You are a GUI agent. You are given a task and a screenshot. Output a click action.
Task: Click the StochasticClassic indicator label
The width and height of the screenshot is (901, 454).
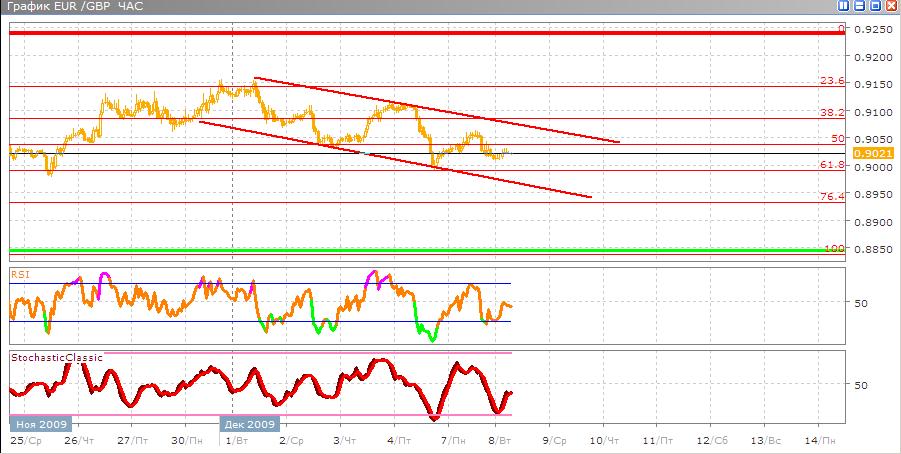coord(56,356)
